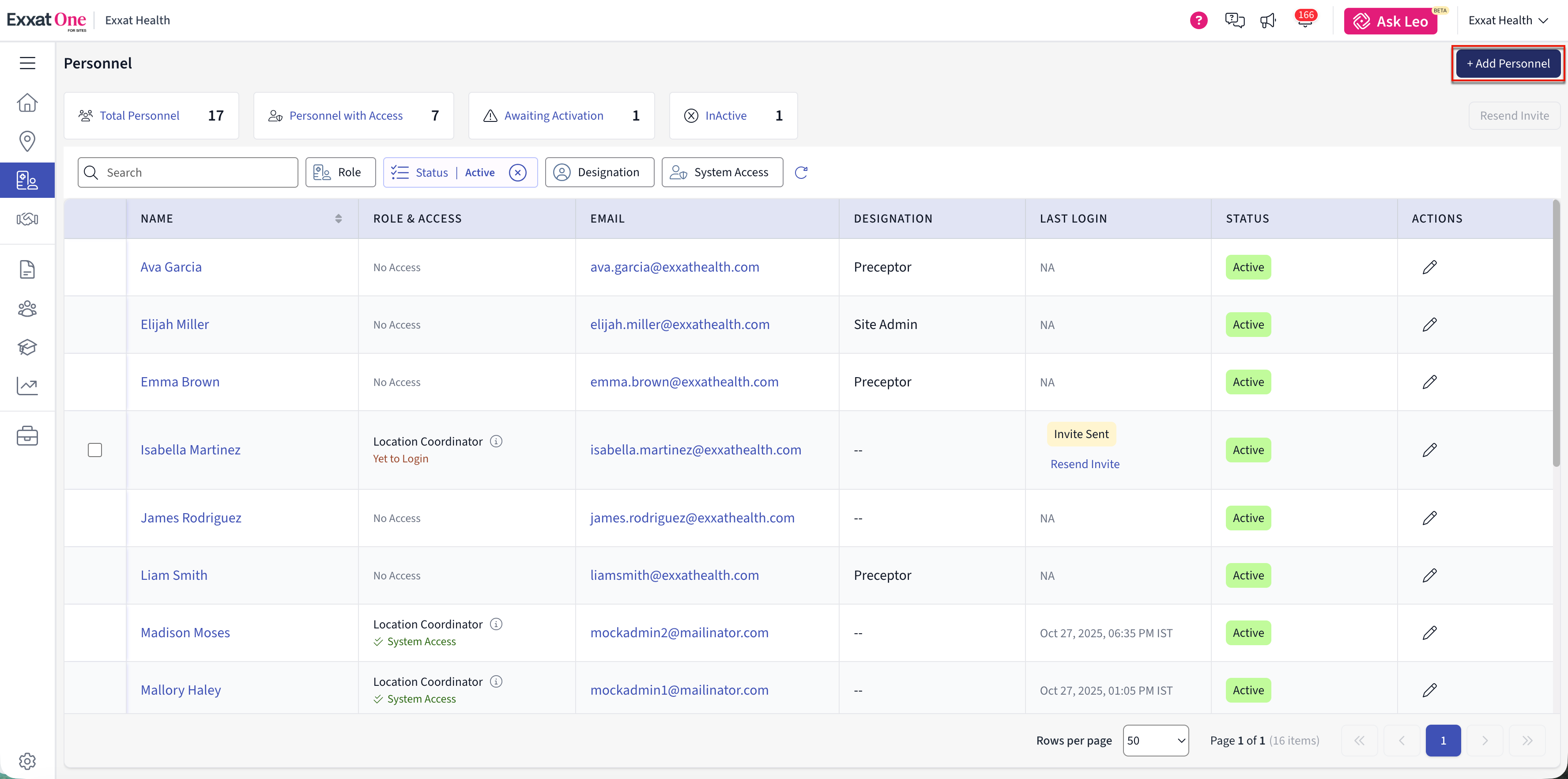The image size is (1568, 779).
Task: Click Resend Invite in Isabella Martinez's row
Action: click(x=1085, y=464)
